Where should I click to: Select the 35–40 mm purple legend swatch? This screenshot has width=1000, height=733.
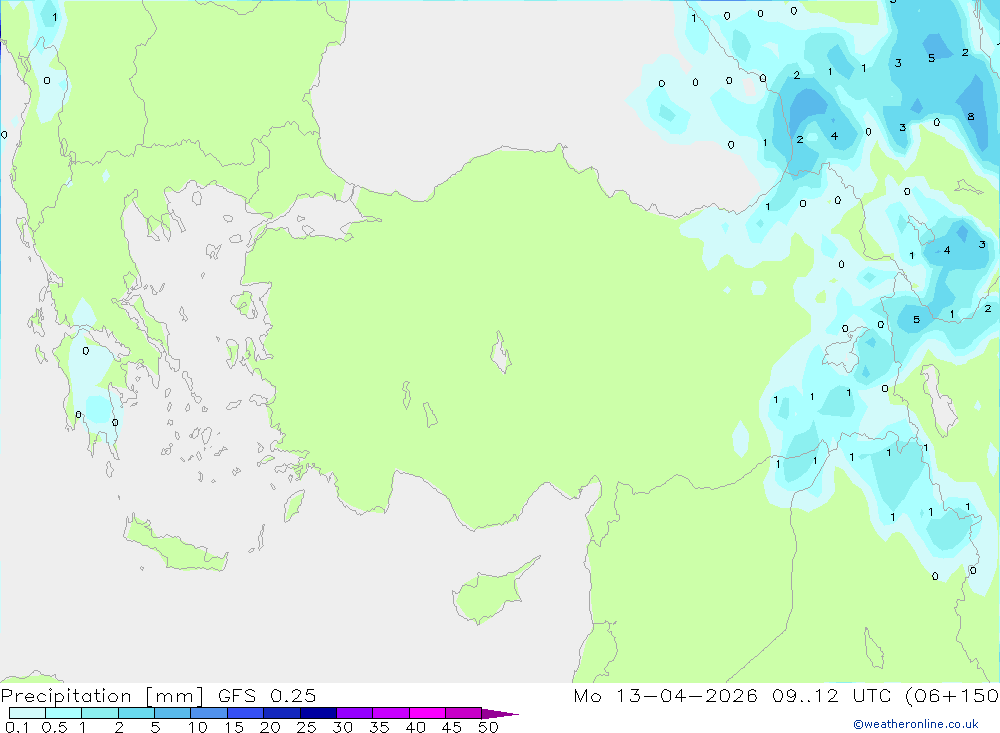[391, 713]
